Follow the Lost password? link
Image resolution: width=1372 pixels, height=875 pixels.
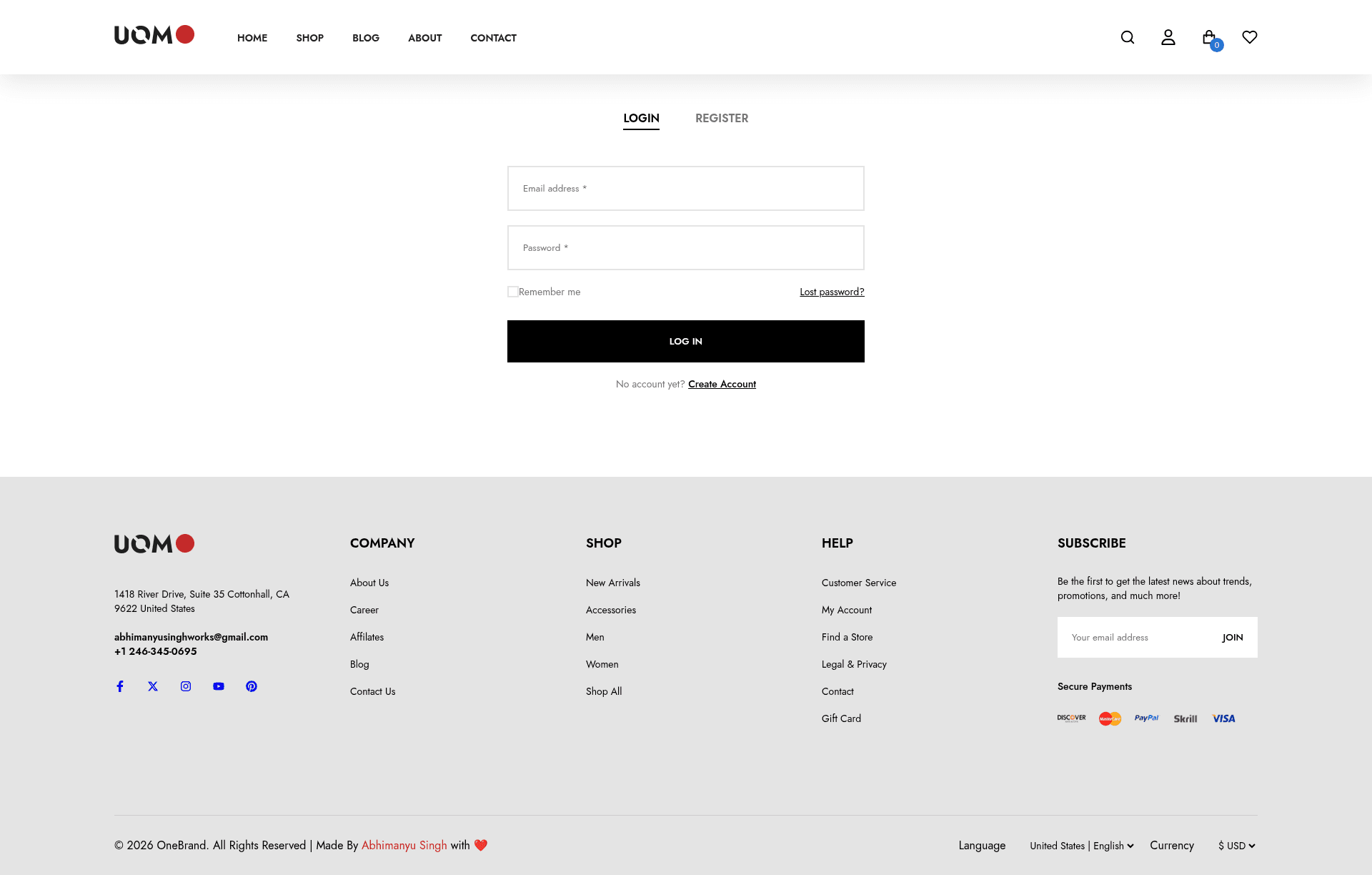[832, 292]
